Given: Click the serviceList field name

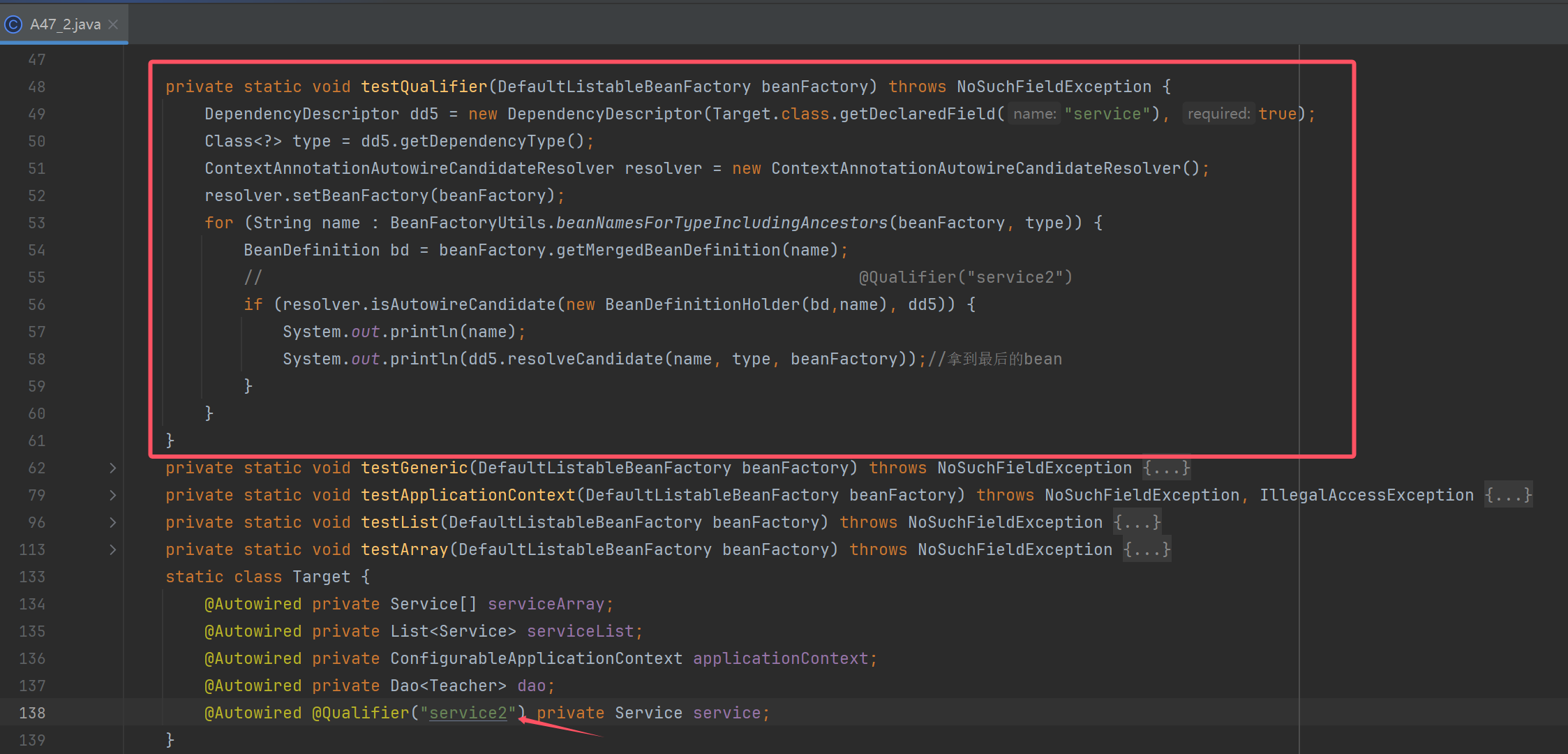Looking at the screenshot, I should coord(581,631).
